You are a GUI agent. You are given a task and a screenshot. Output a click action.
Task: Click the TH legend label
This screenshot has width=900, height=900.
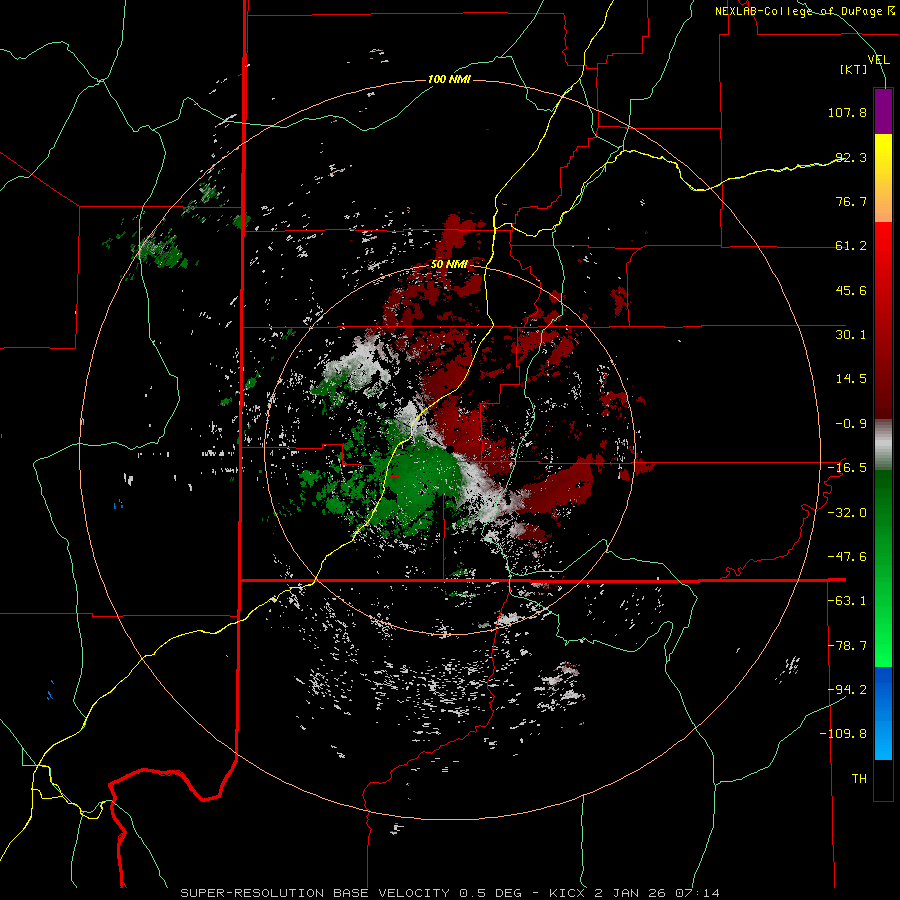(x=859, y=779)
